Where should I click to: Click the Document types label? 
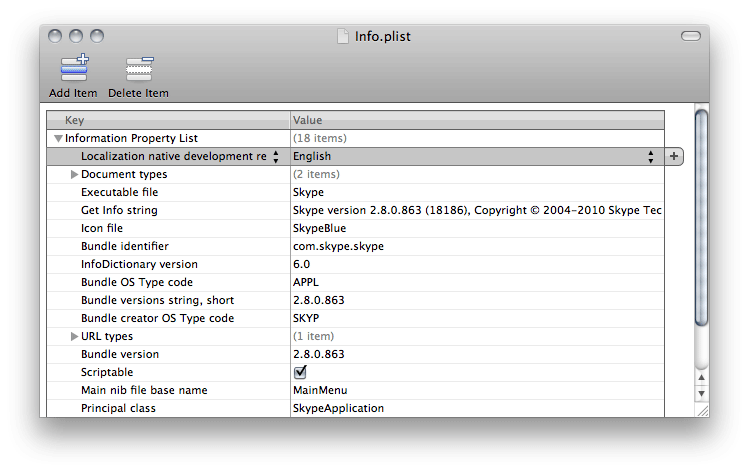pos(124,174)
